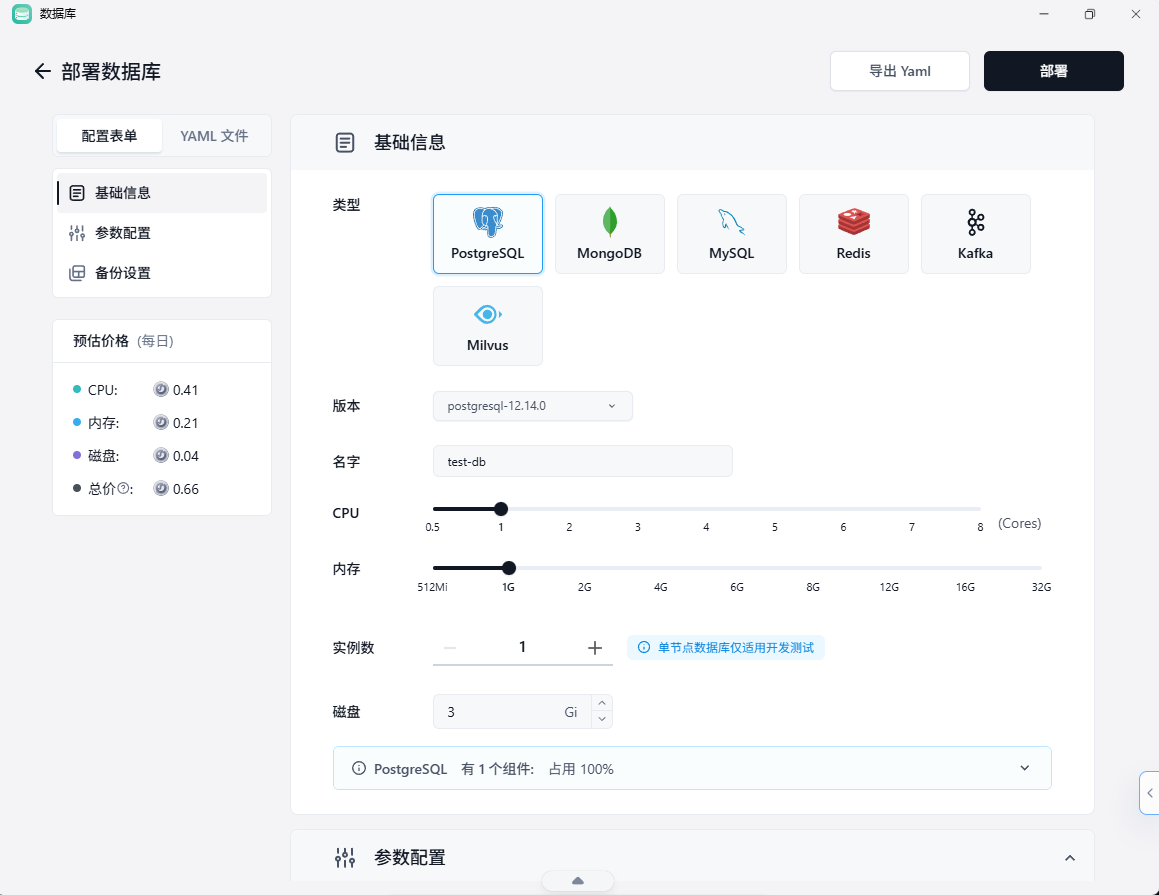Decrease instance count with minus button
The width and height of the screenshot is (1159, 895).
tap(450, 648)
